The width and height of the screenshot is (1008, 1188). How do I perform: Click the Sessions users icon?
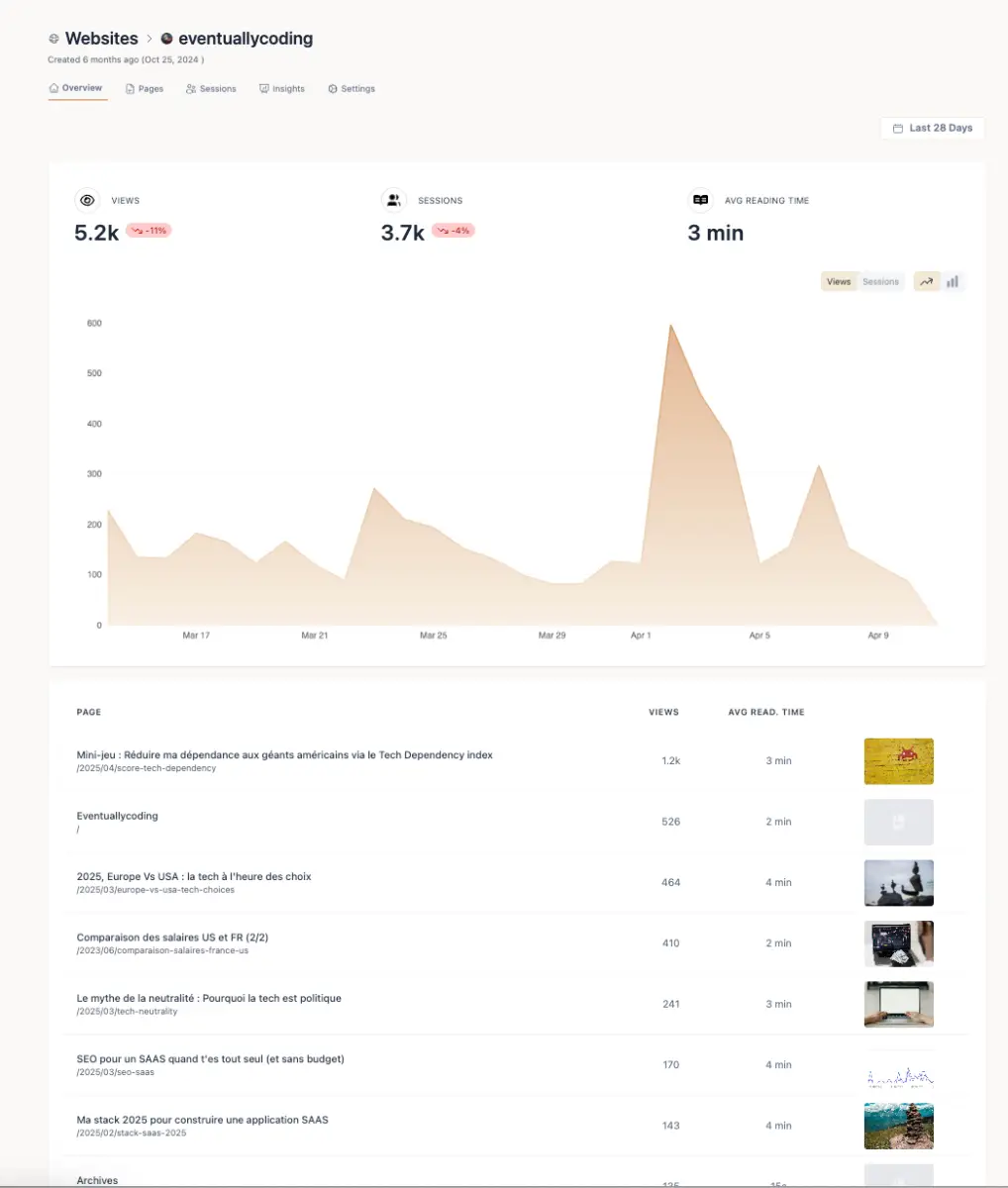[393, 200]
